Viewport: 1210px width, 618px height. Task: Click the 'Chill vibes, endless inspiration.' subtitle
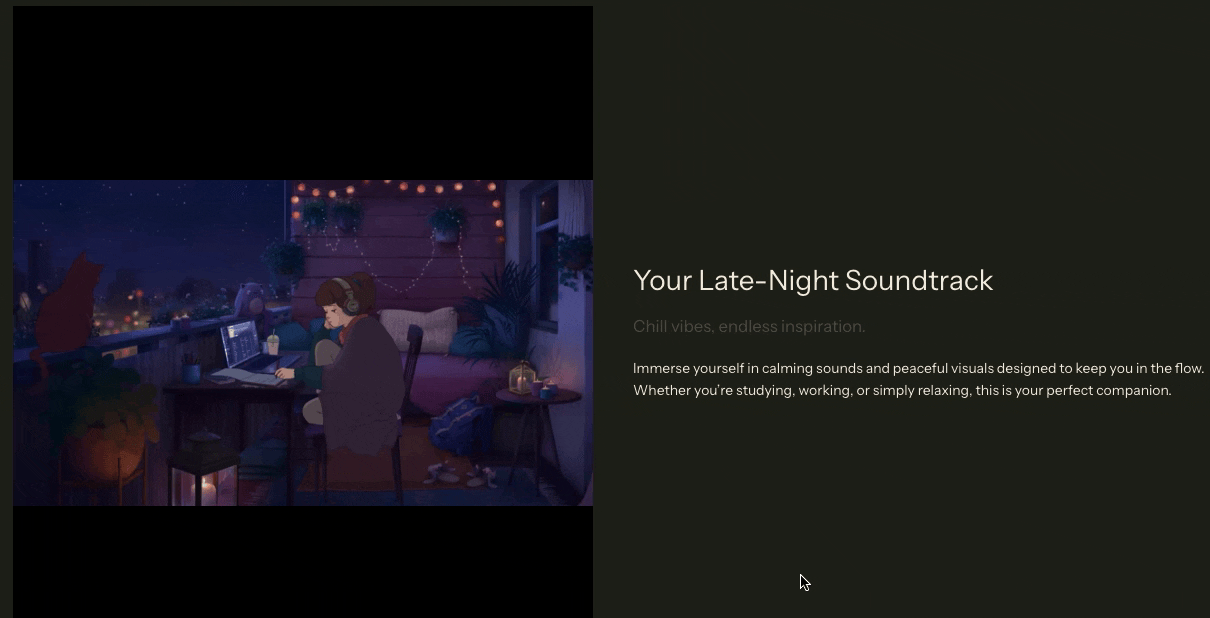pyautogui.click(x=749, y=327)
